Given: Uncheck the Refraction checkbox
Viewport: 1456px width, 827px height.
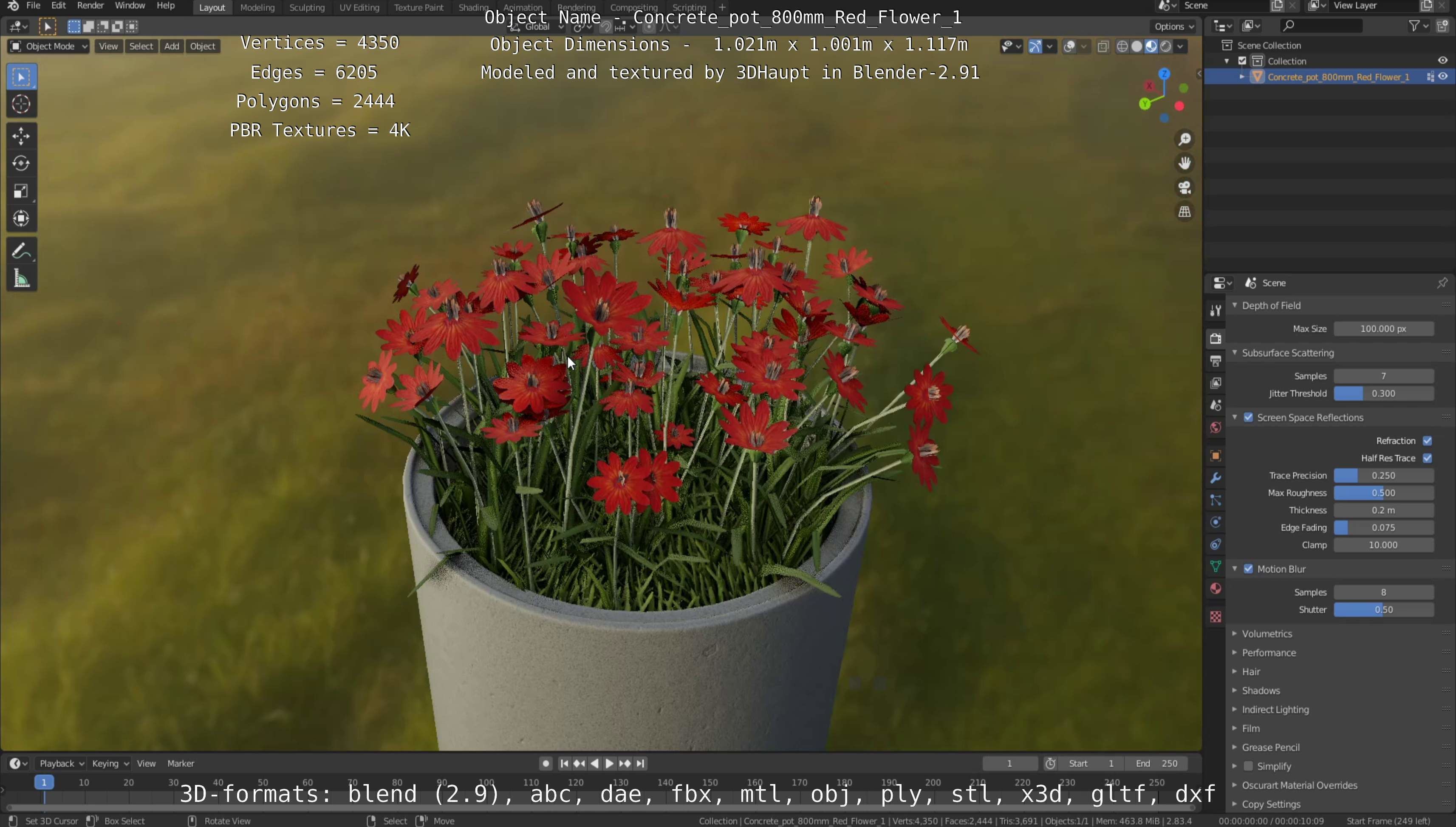Looking at the screenshot, I should 1427,441.
